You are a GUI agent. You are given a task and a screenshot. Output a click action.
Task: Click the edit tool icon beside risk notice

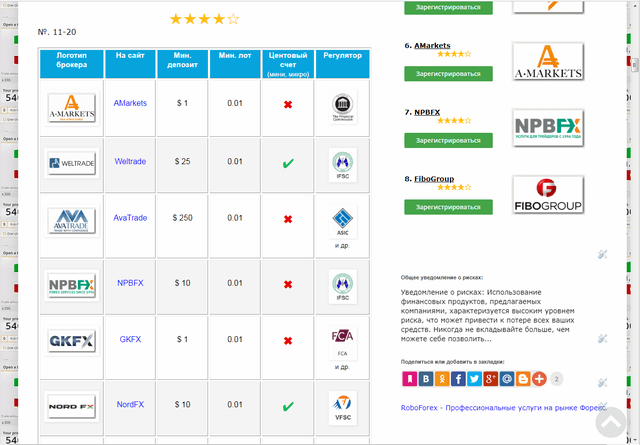(x=602, y=338)
